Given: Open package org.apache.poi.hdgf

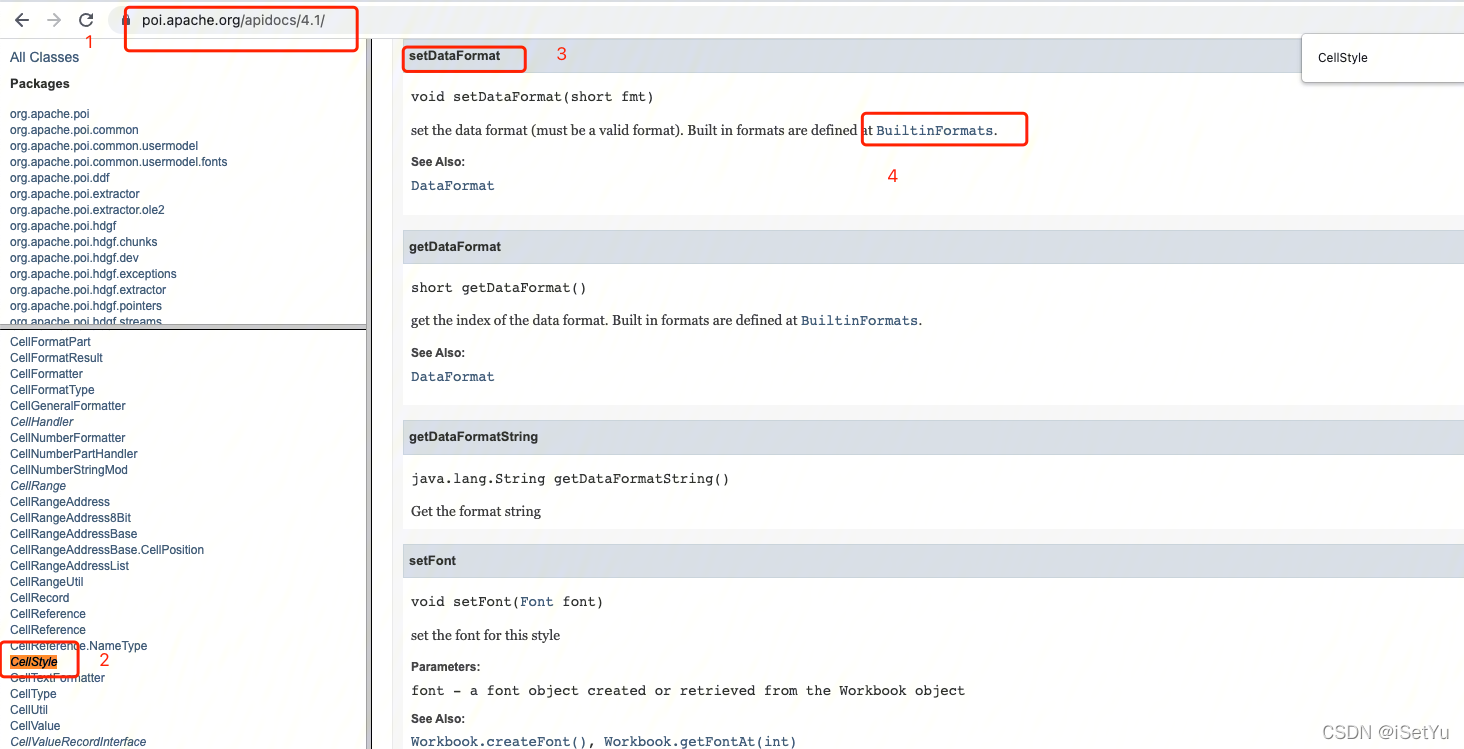Looking at the screenshot, I should (63, 226).
